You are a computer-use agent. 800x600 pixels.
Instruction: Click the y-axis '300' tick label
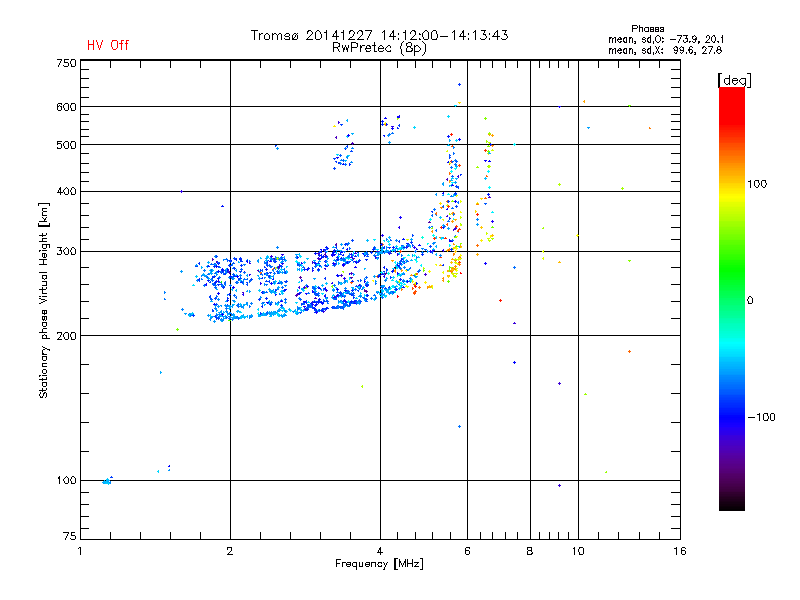(66, 252)
